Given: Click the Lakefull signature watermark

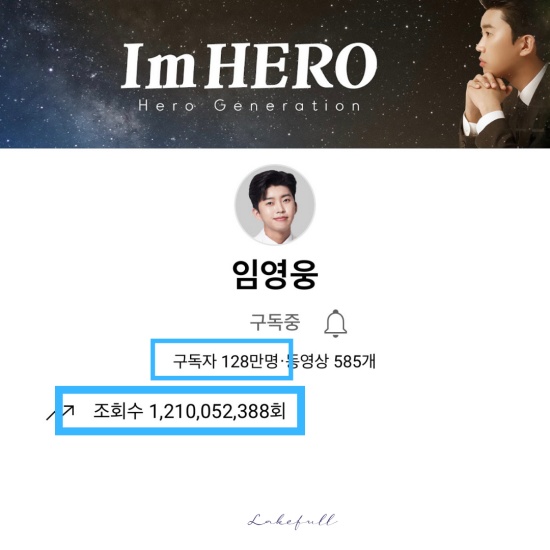Looking at the screenshot, I should tap(292, 521).
